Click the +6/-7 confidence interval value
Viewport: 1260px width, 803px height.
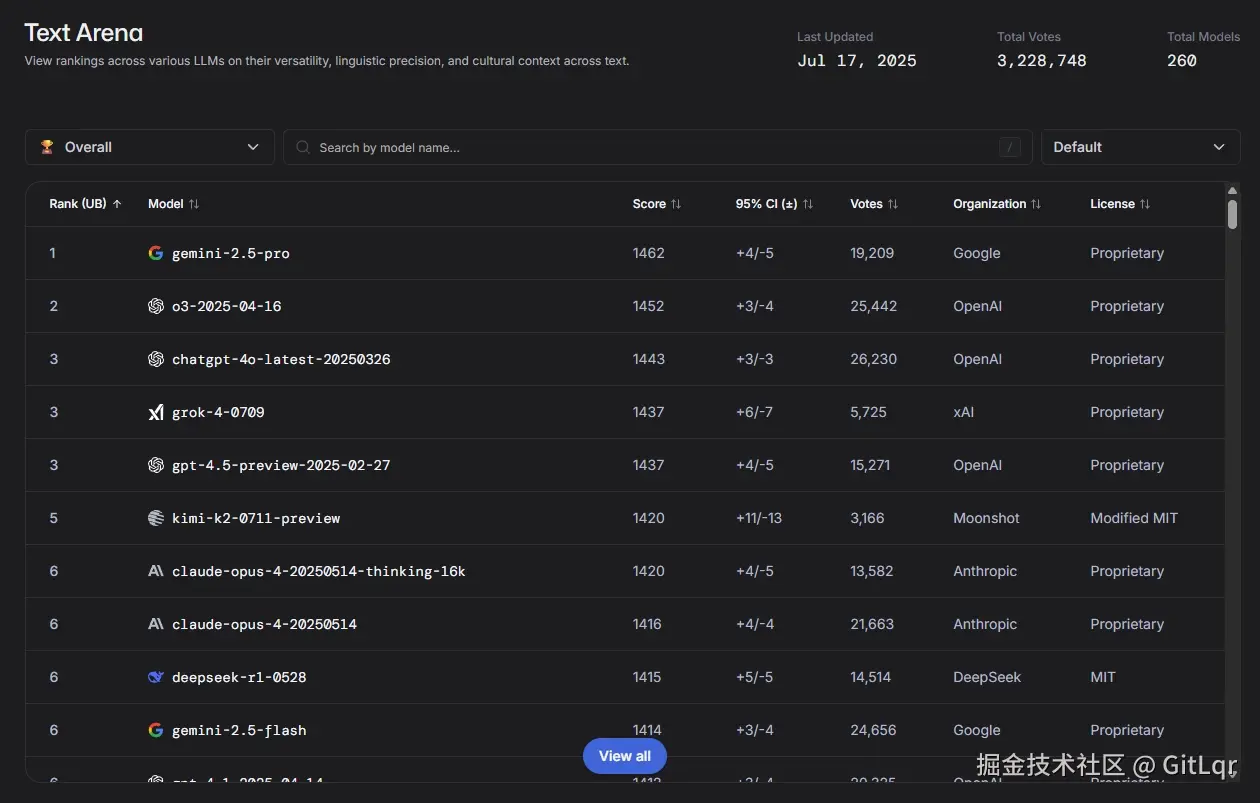click(x=754, y=412)
